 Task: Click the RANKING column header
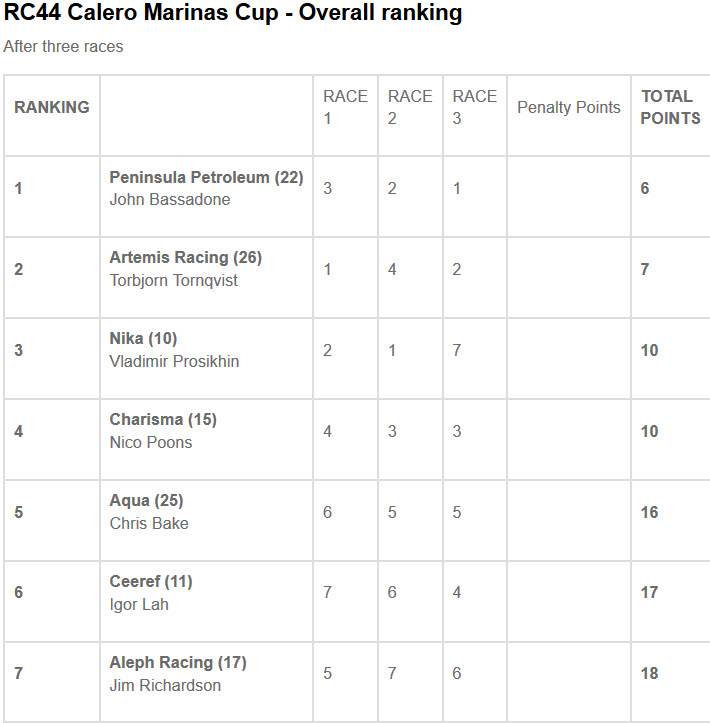(52, 108)
